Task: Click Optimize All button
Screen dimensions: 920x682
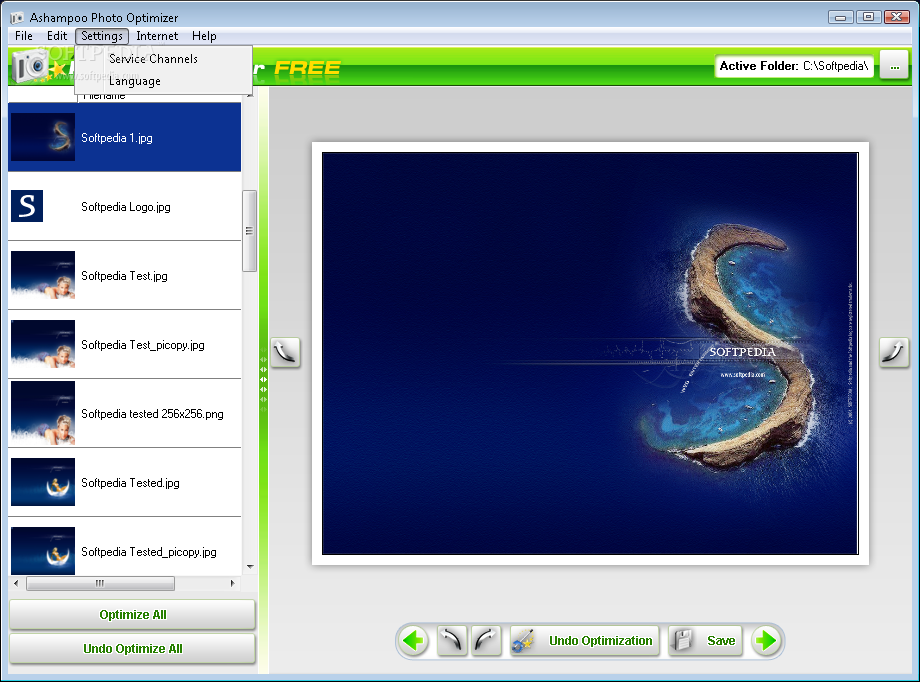Action: click(x=133, y=615)
